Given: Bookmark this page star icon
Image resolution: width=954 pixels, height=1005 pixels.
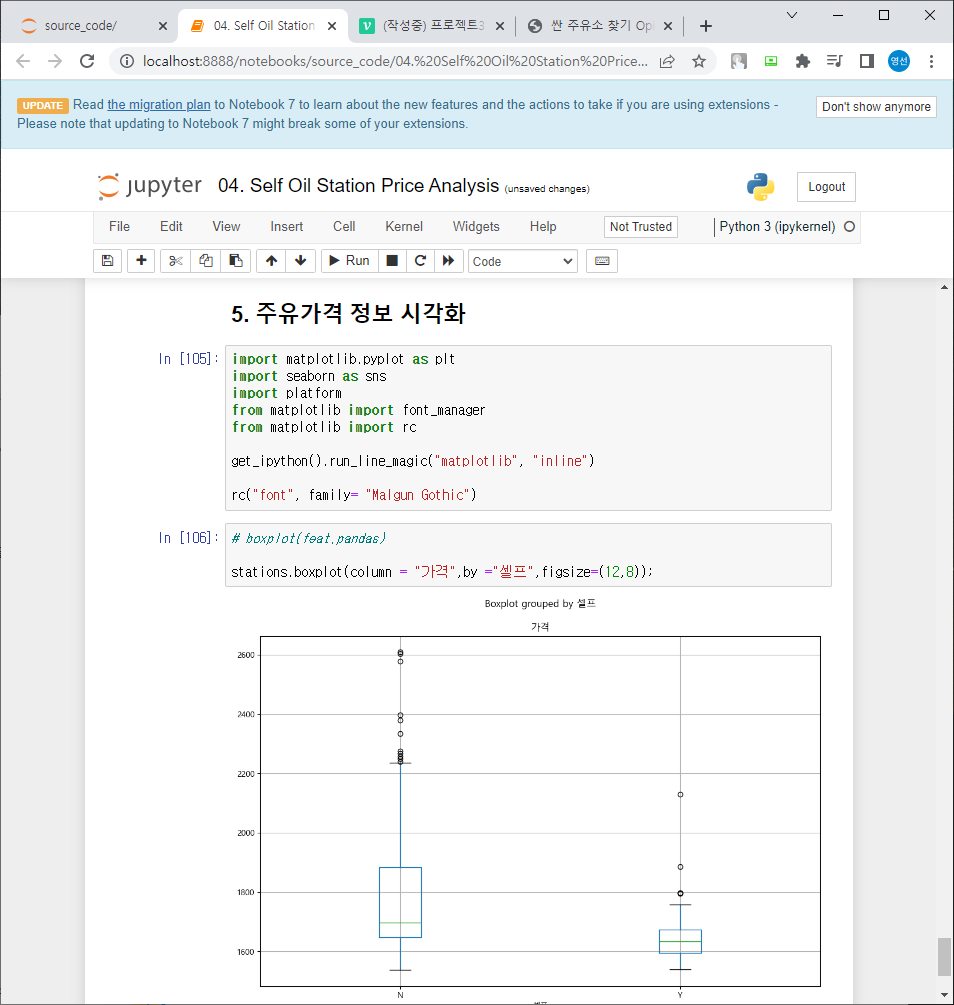Looking at the screenshot, I should pyautogui.click(x=699, y=62).
